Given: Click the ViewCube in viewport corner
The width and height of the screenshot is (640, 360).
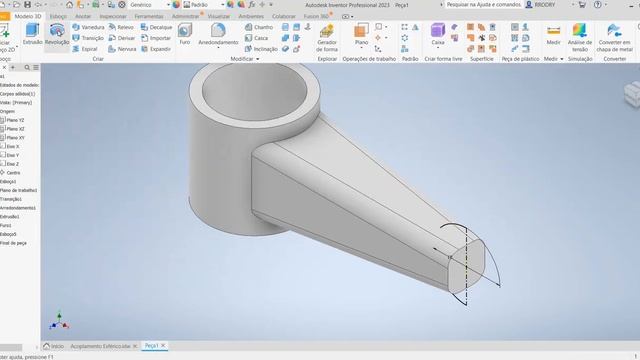Looking at the screenshot, I should [632, 94].
